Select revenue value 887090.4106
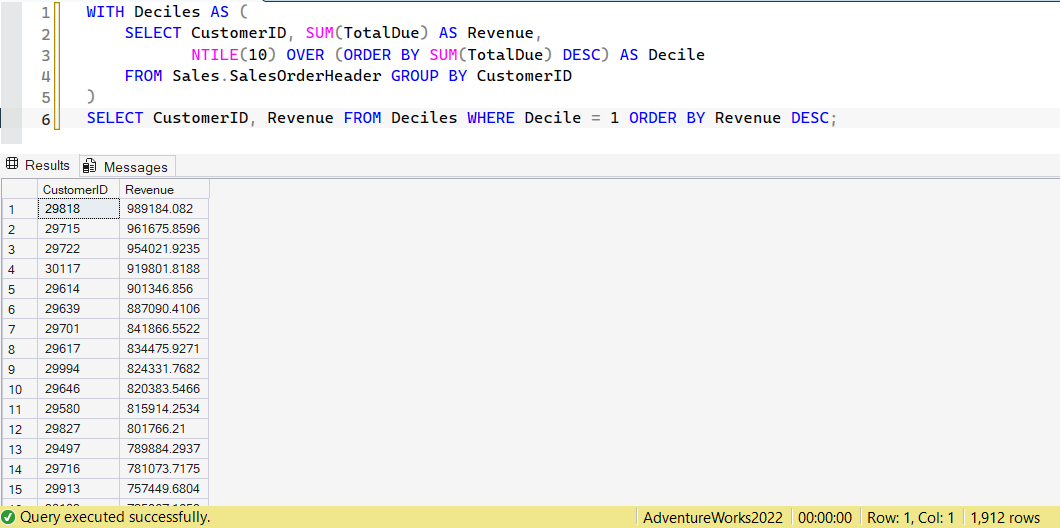The image size is (1060, 528). [164, 309]
